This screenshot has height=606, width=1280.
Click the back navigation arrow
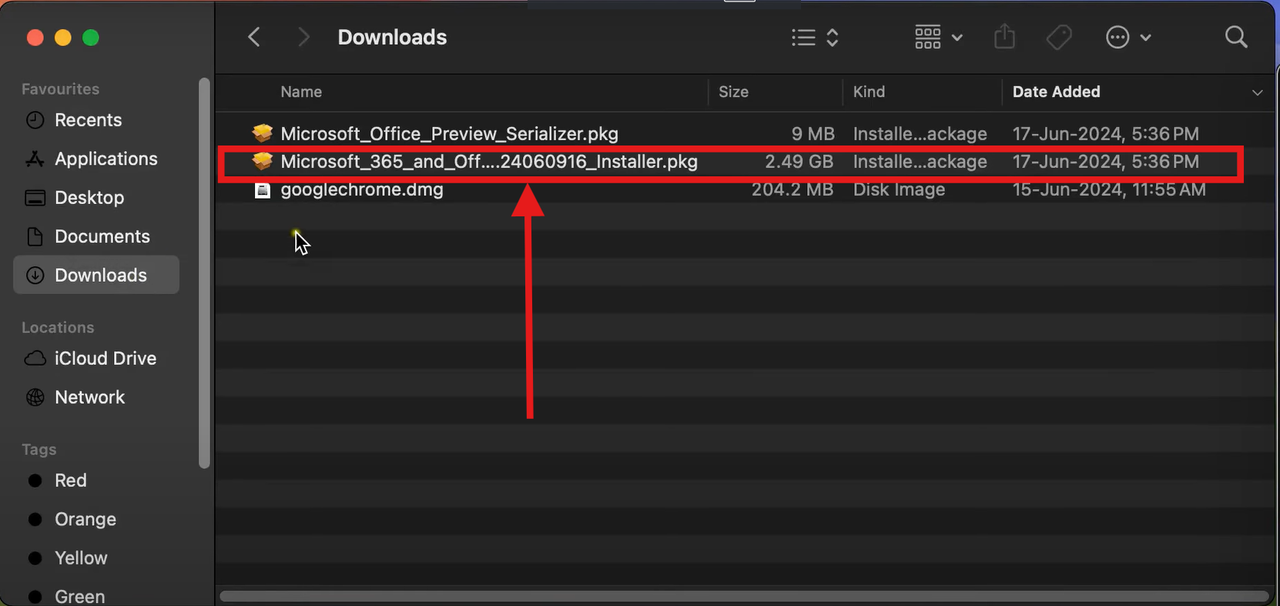(x=253, y=36)
